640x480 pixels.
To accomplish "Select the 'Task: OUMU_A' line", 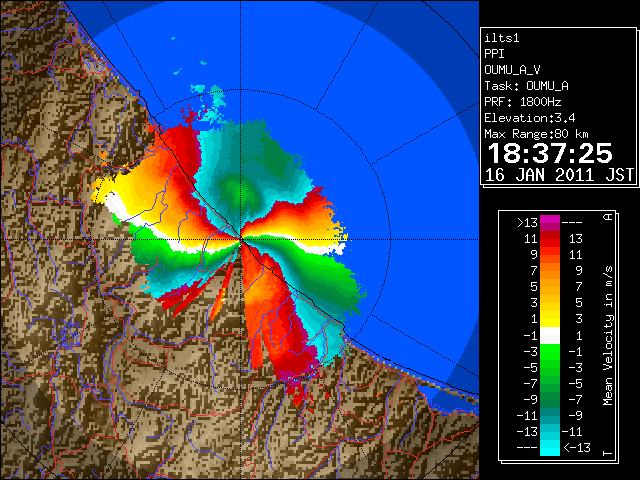I will 526,86.
